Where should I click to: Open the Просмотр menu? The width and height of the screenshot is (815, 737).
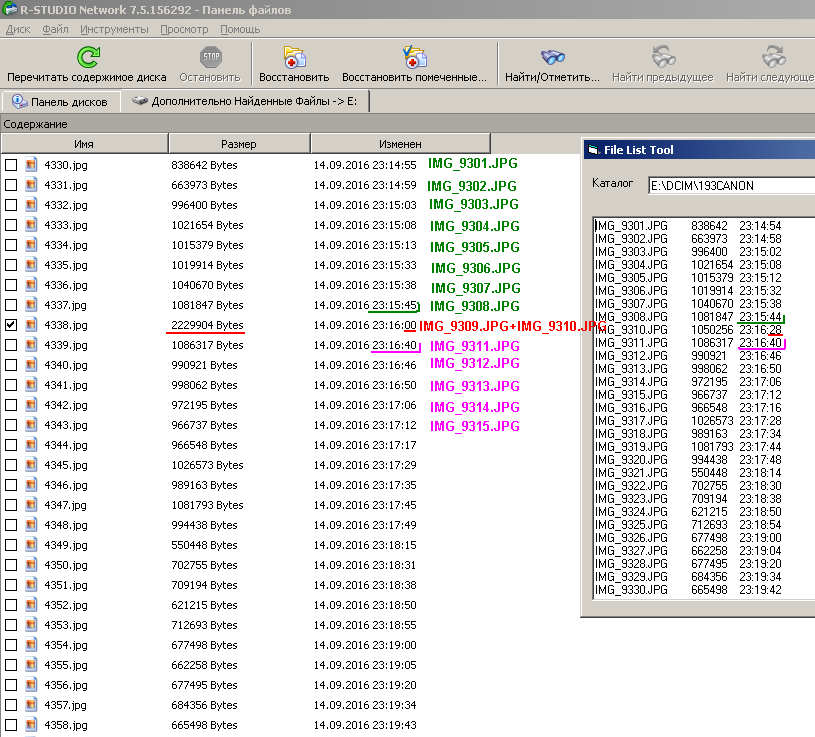(x=184, y=29)
